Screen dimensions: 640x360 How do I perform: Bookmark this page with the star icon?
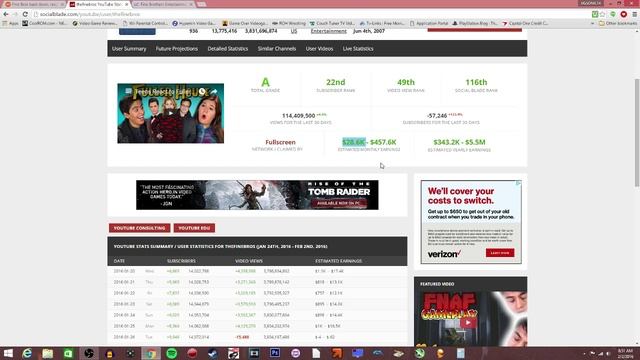pyautogui.click(x=603, y=14)
